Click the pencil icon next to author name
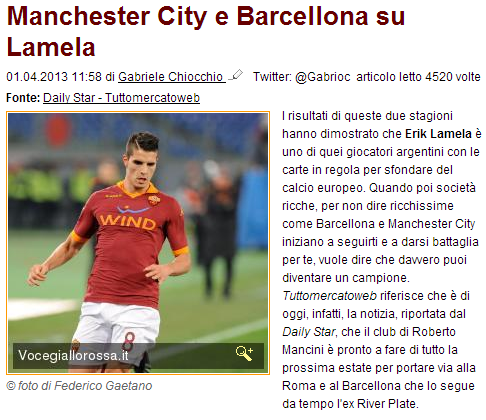 coord(236,75)
